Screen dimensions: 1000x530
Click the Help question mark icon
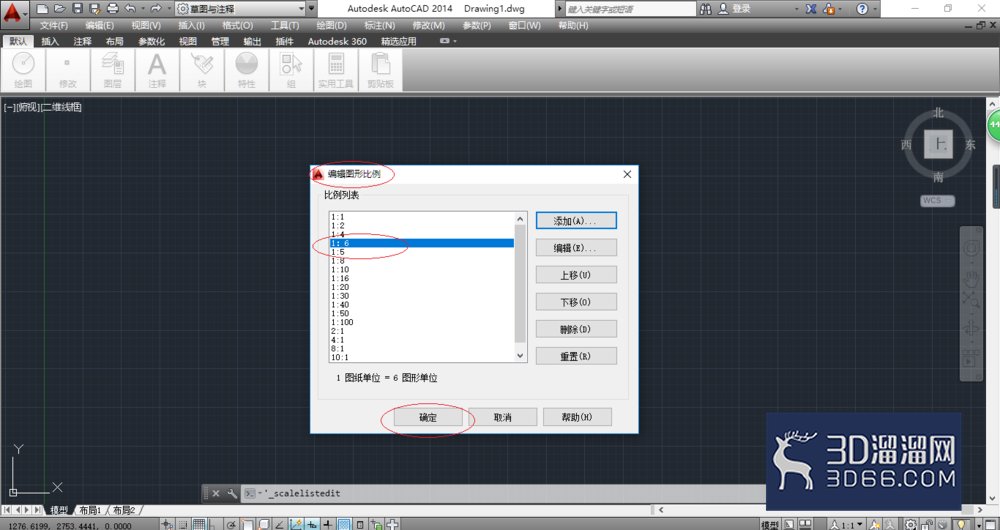coord(862,9)
